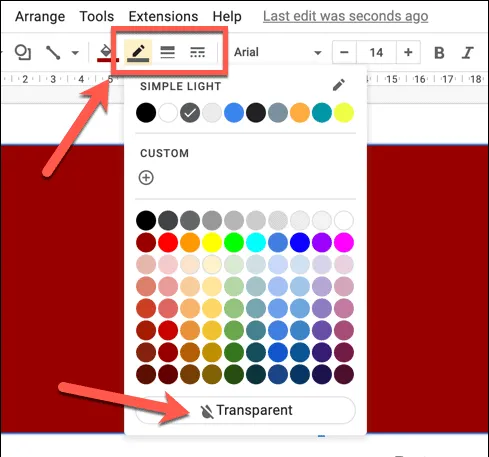Decrease font size with minus button
This screenshot has width=489, height=457.
[x=344, y=52]
